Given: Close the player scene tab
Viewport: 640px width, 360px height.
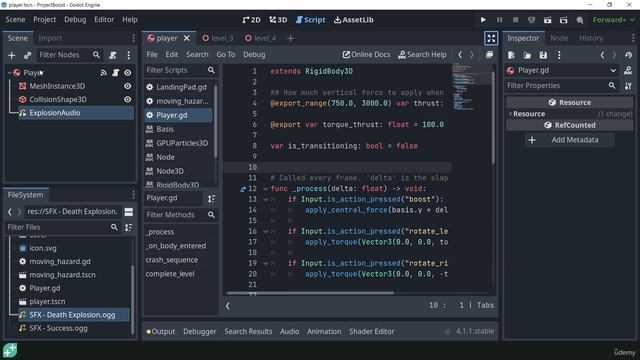Looking at the screenshot, I should tap(187, 38).
